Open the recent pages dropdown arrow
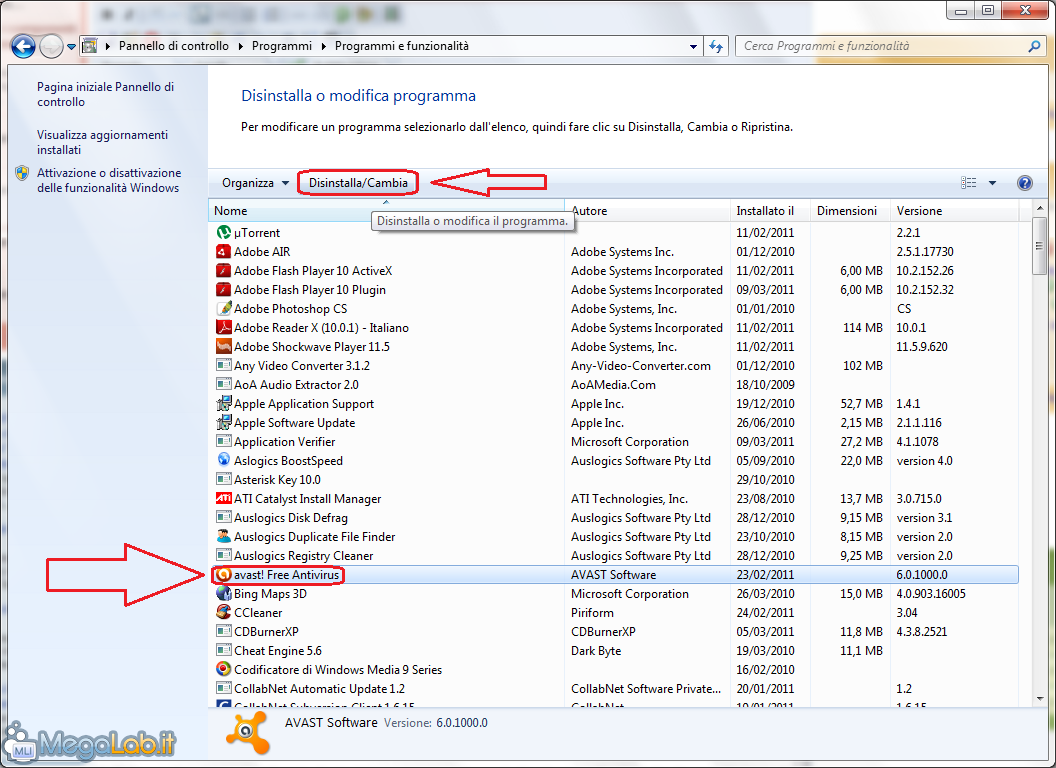1056x768 pixels. 71,46
